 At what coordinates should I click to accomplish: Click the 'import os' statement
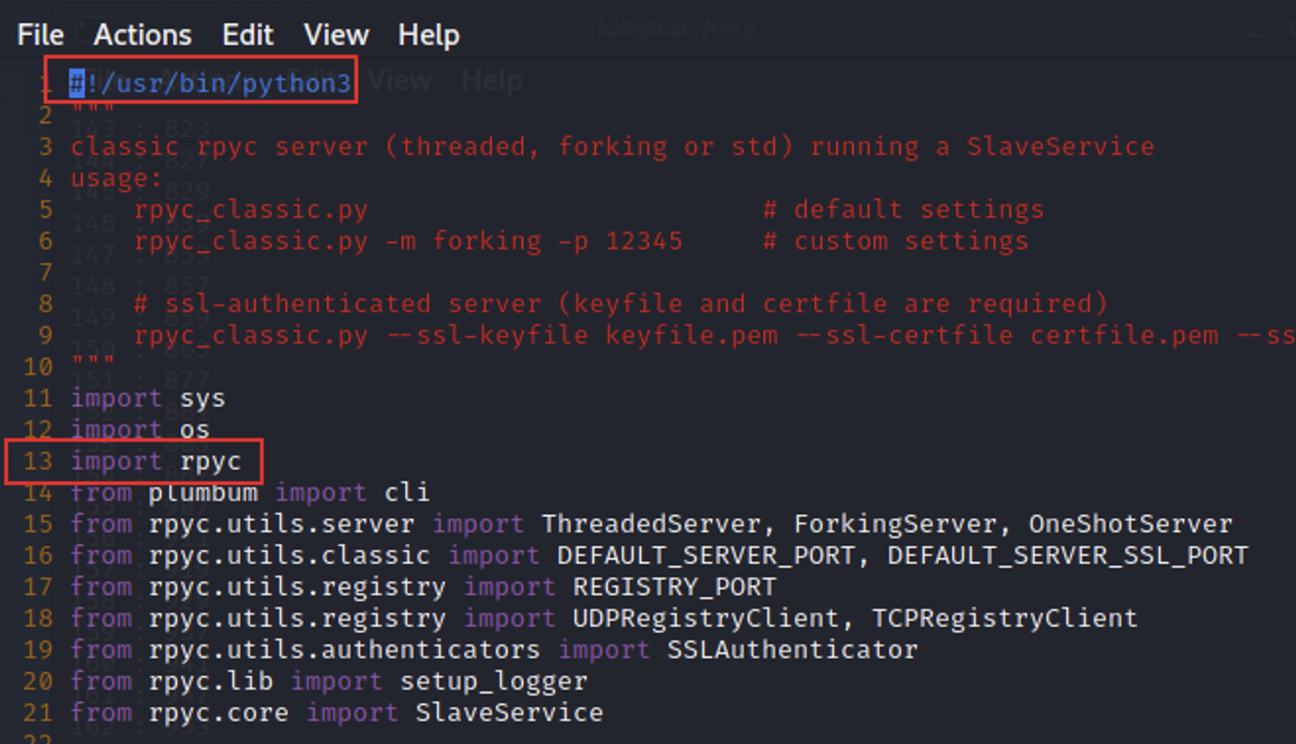click(140, 430)
